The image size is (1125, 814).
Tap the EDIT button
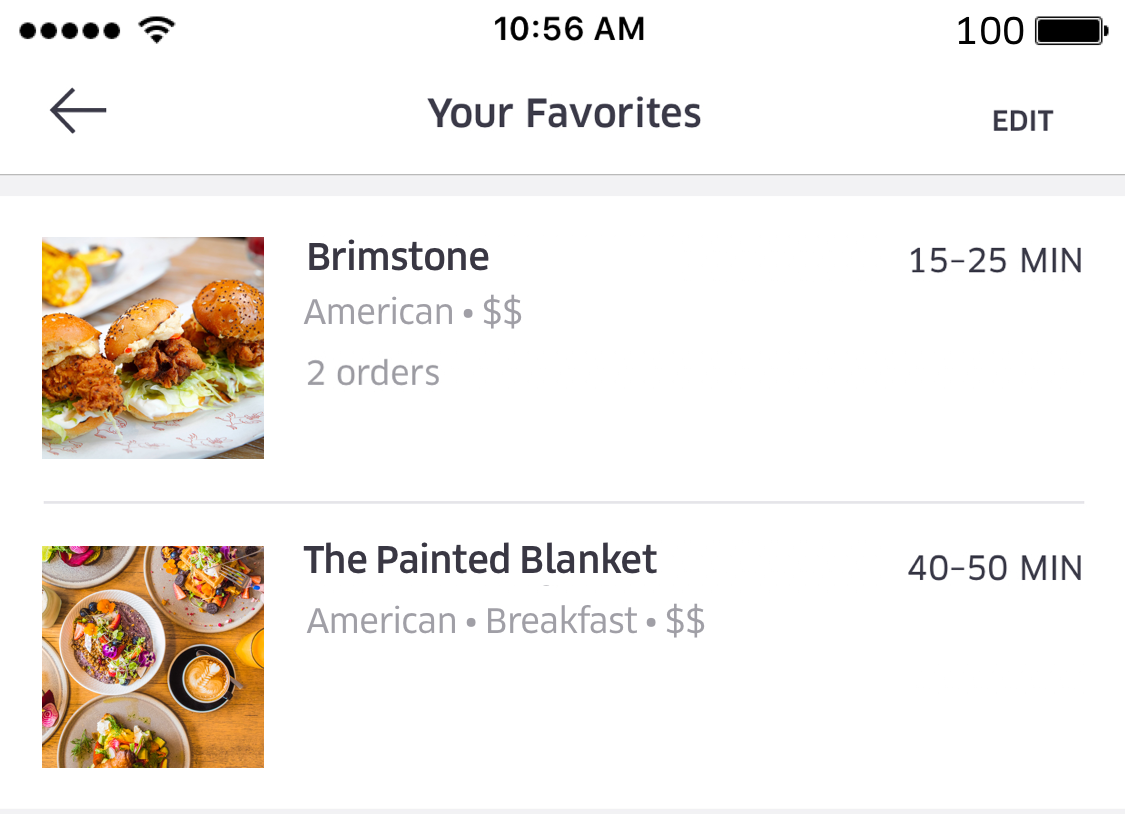point(1022,121)
